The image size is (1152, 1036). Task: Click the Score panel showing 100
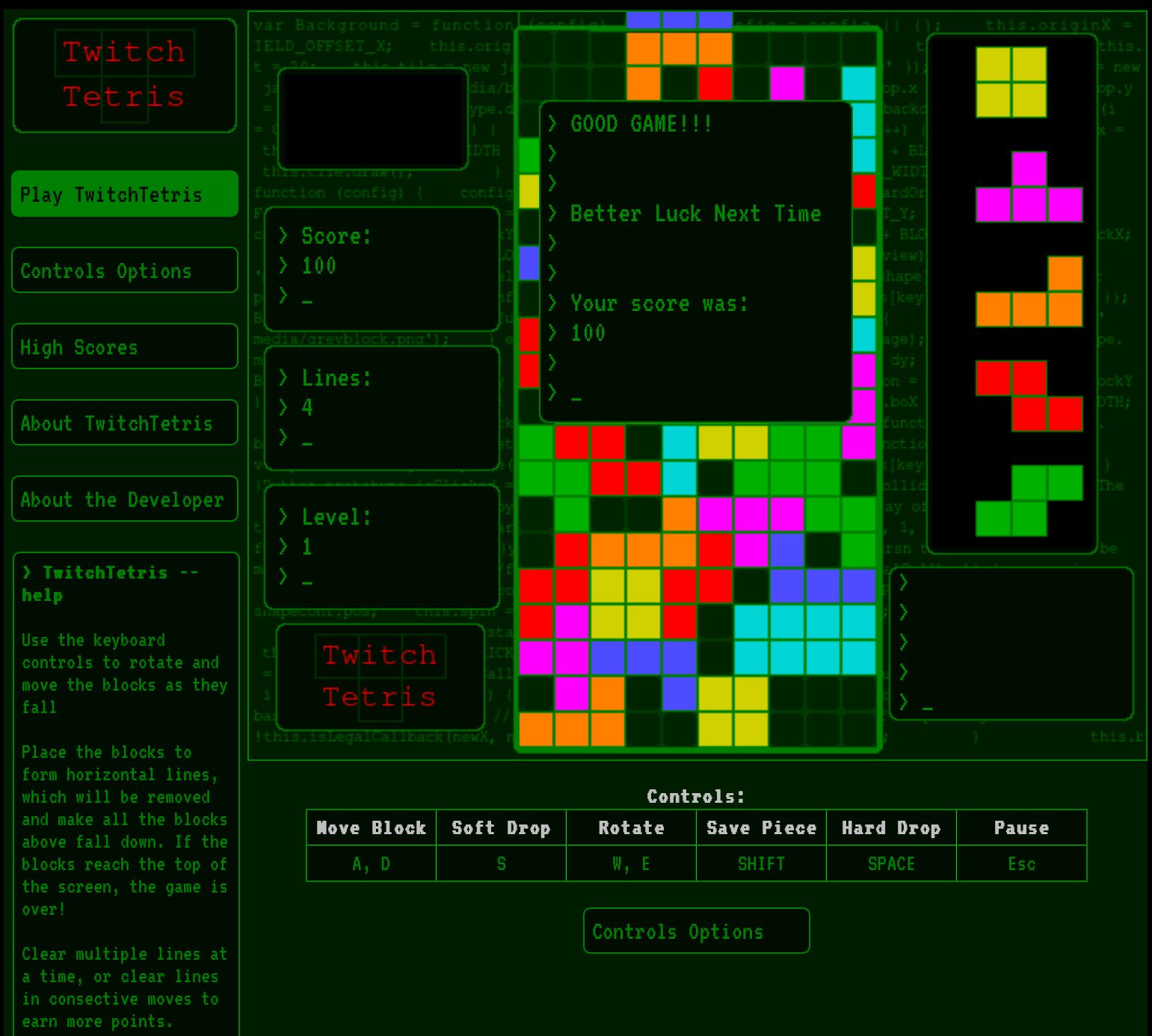(x=381, y=269)
